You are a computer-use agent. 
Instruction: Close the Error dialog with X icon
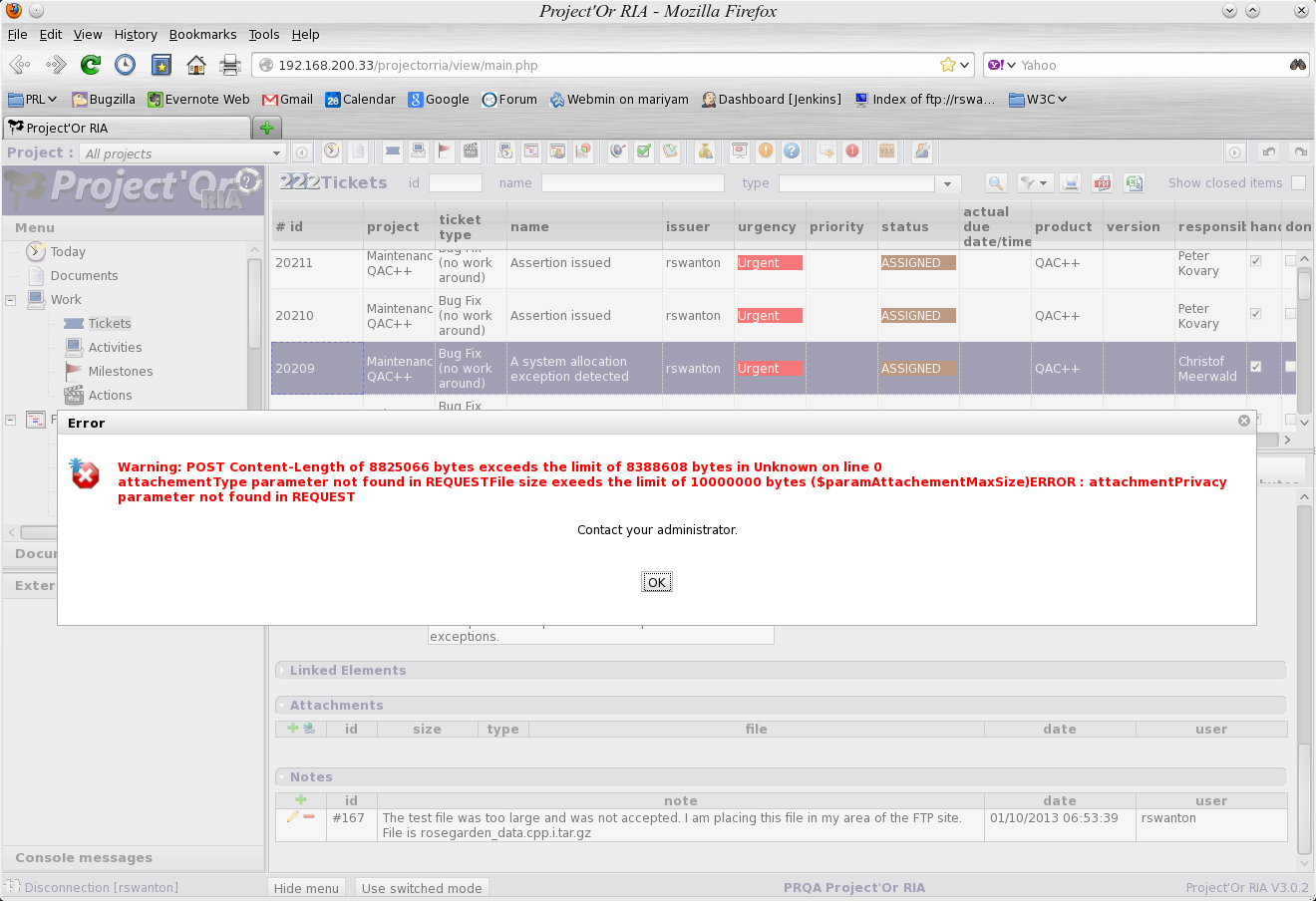(x=1244, y=421)
